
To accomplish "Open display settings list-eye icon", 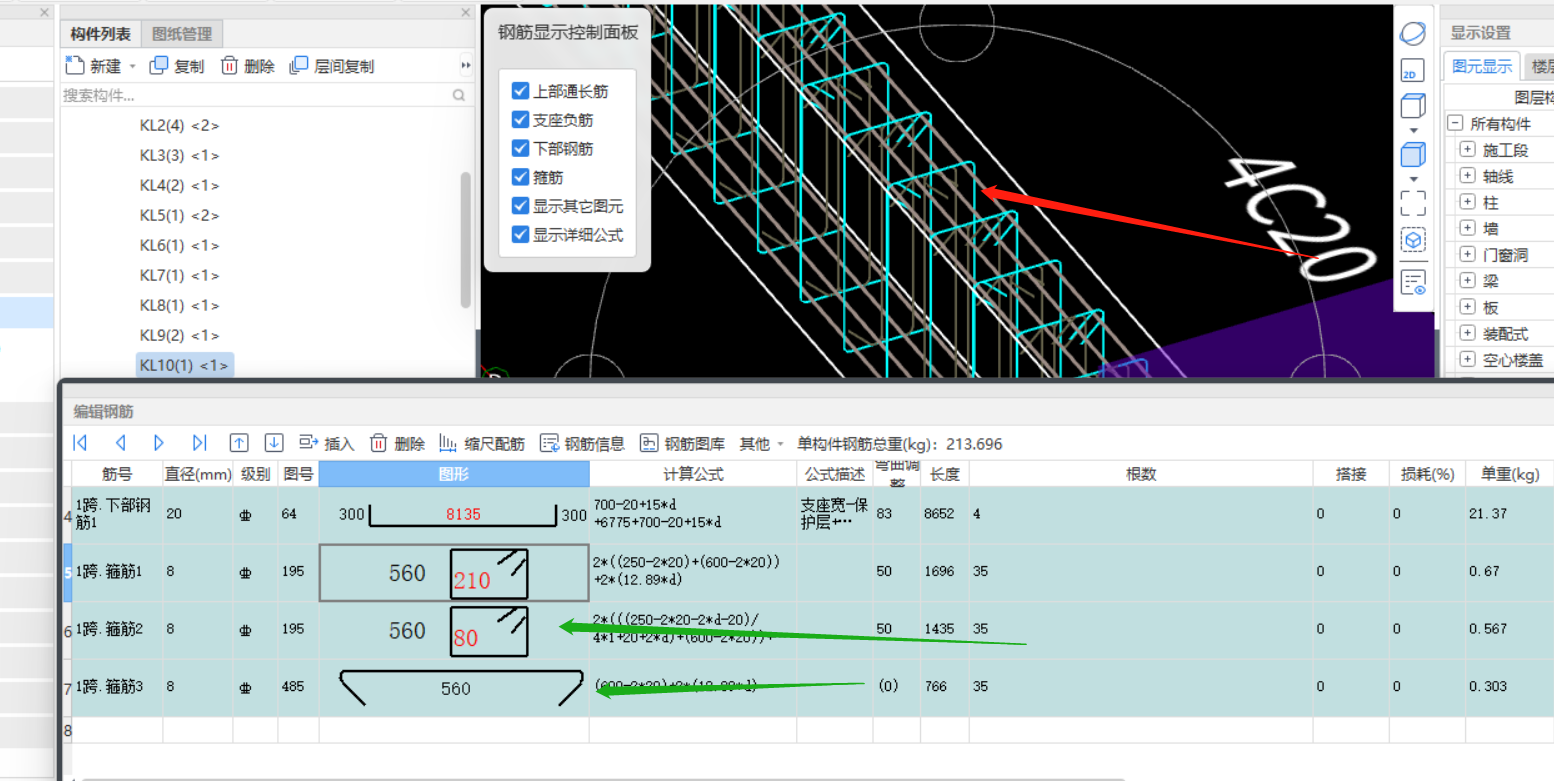I will tap(1413, 282).
